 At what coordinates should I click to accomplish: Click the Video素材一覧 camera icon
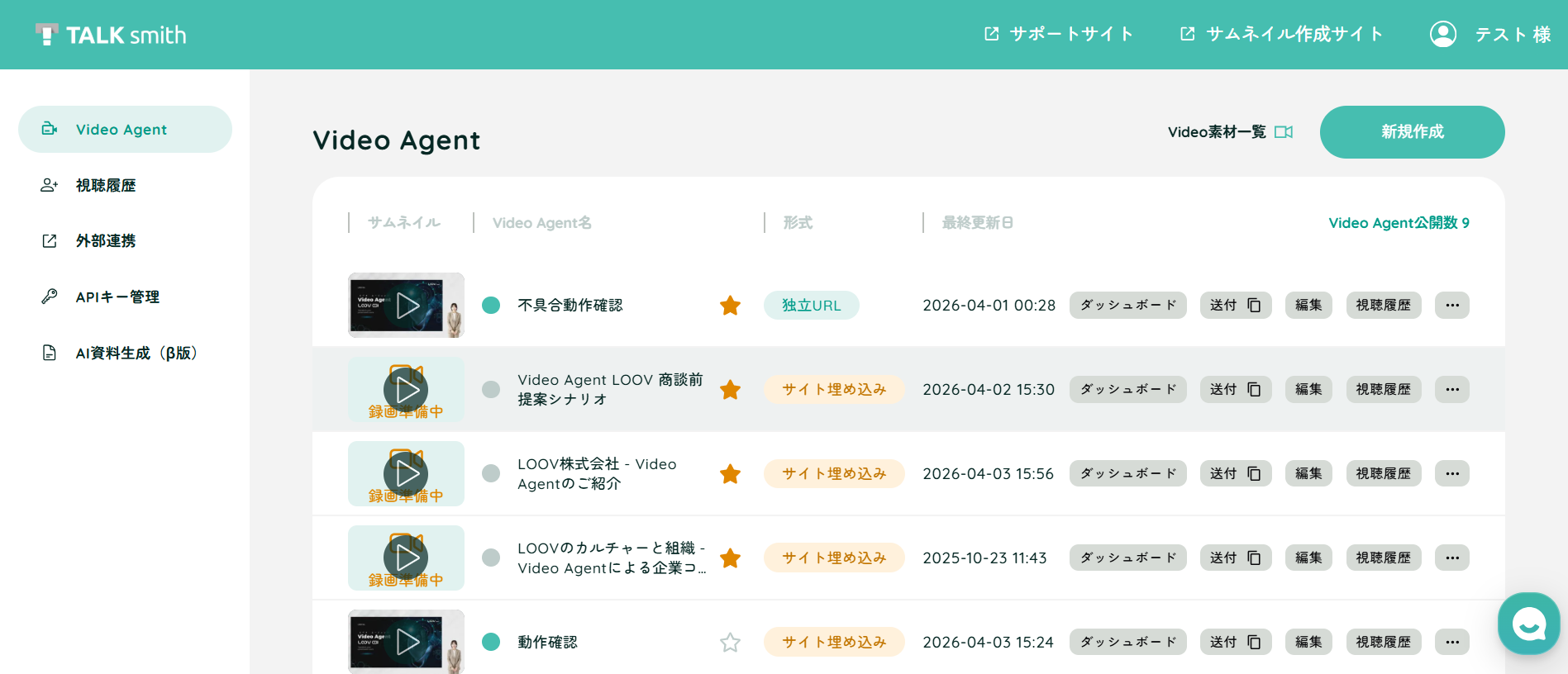click(1284, 132)
